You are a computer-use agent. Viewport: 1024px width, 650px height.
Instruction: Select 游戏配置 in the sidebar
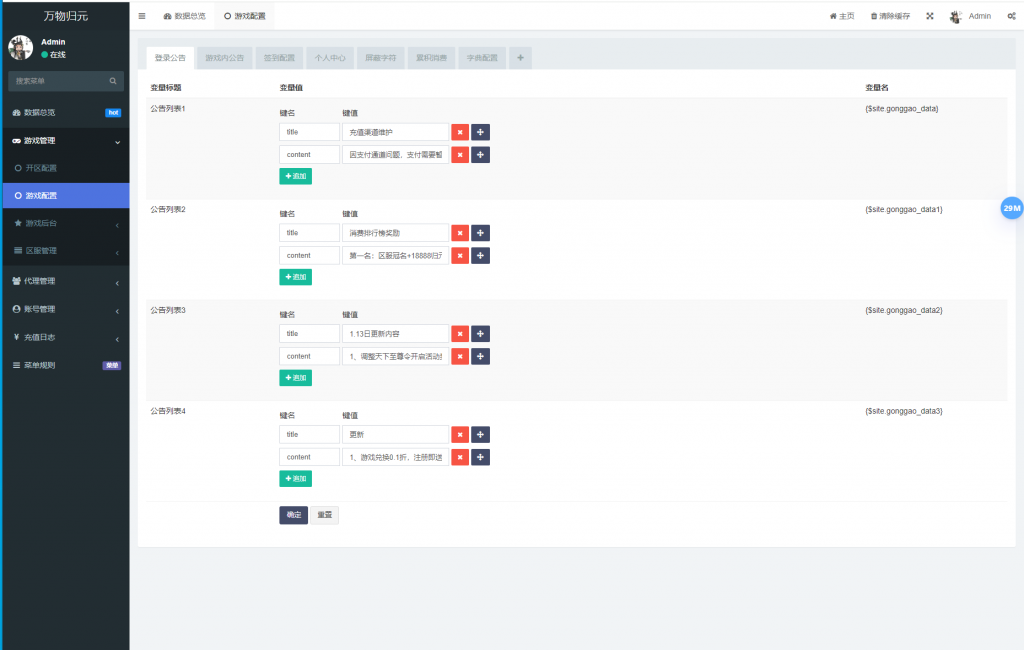tap(66, 196)
